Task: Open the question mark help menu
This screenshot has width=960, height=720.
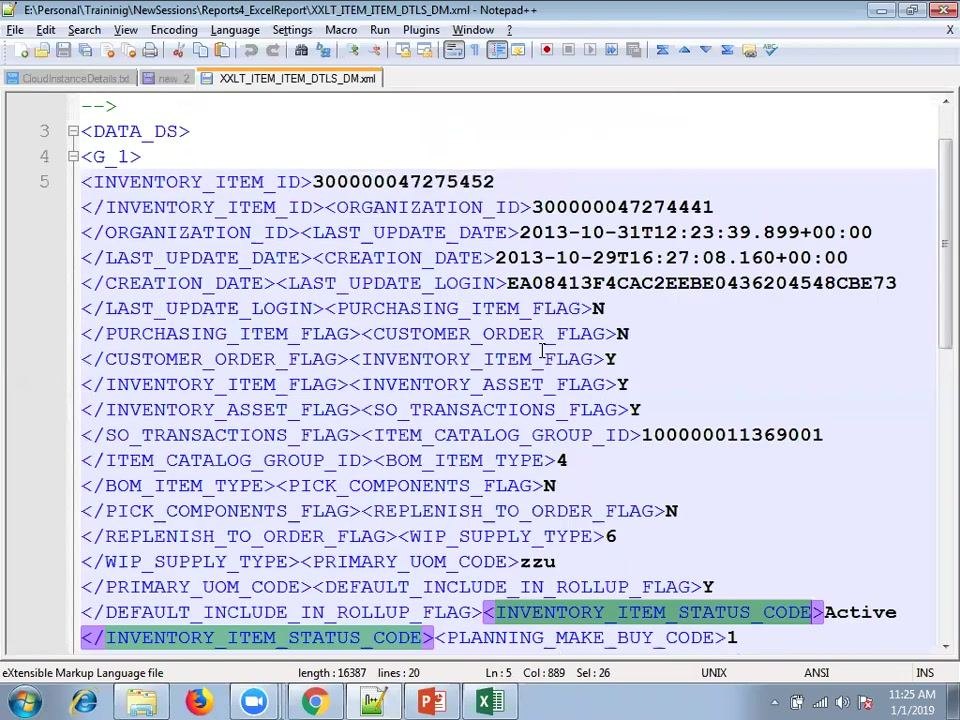Action: (x=509, y=30)
